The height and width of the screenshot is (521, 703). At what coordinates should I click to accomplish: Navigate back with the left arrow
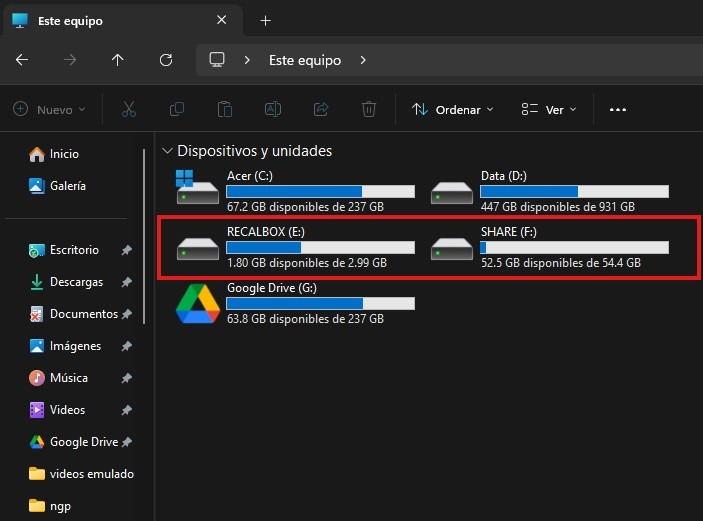coord(22,60)
